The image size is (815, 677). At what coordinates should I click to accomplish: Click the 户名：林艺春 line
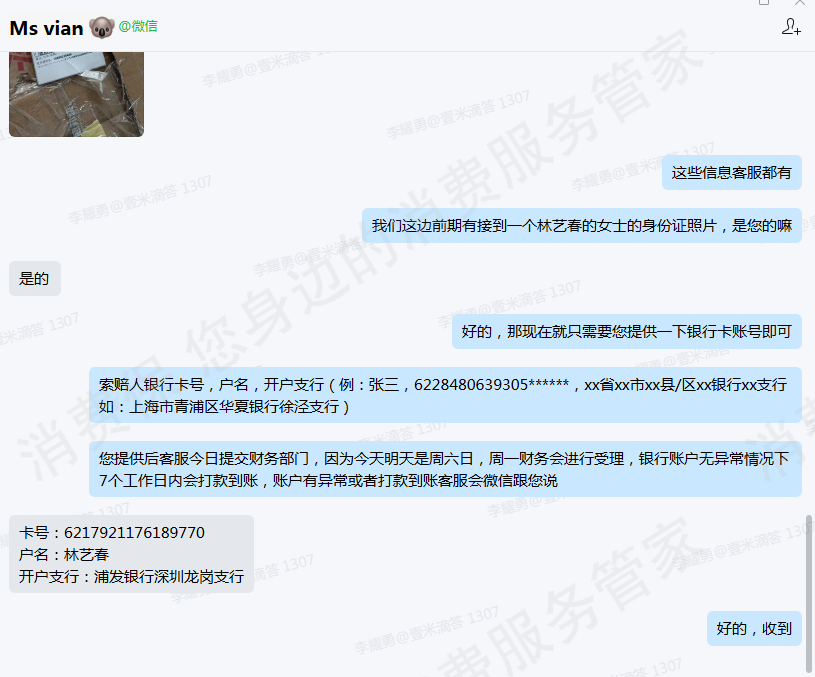click(x=64, y=555)
